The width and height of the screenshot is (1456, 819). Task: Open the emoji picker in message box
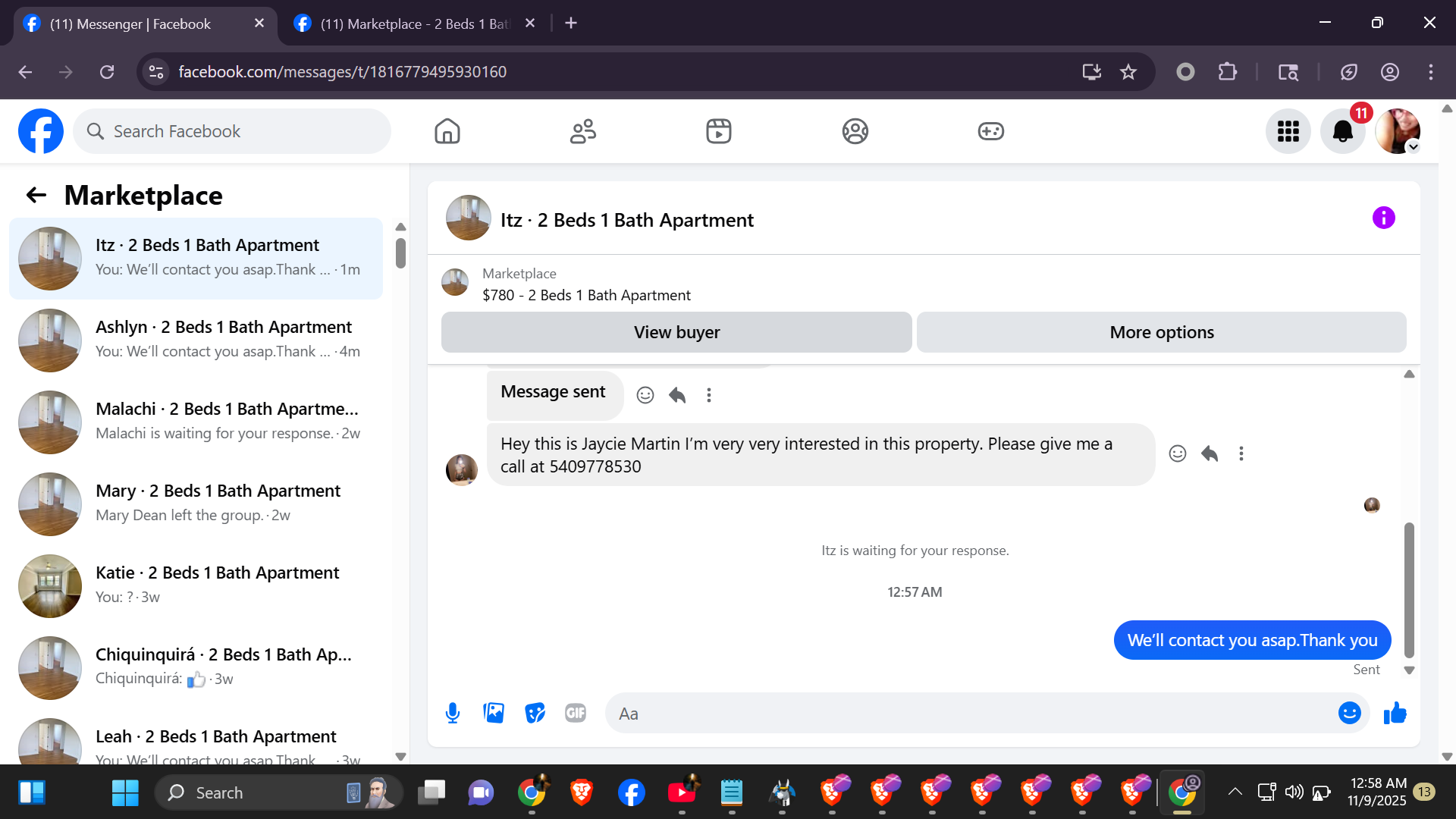click(1349, 713)
